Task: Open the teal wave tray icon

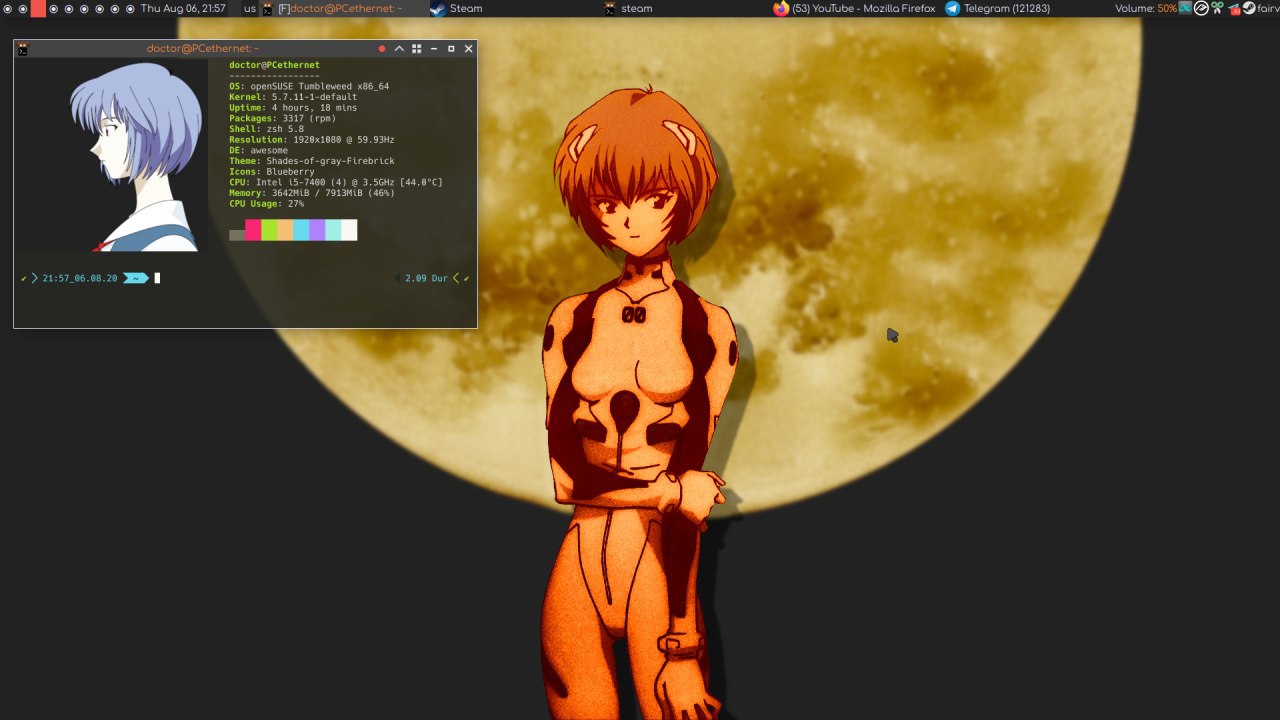Action: point(1185,8)
